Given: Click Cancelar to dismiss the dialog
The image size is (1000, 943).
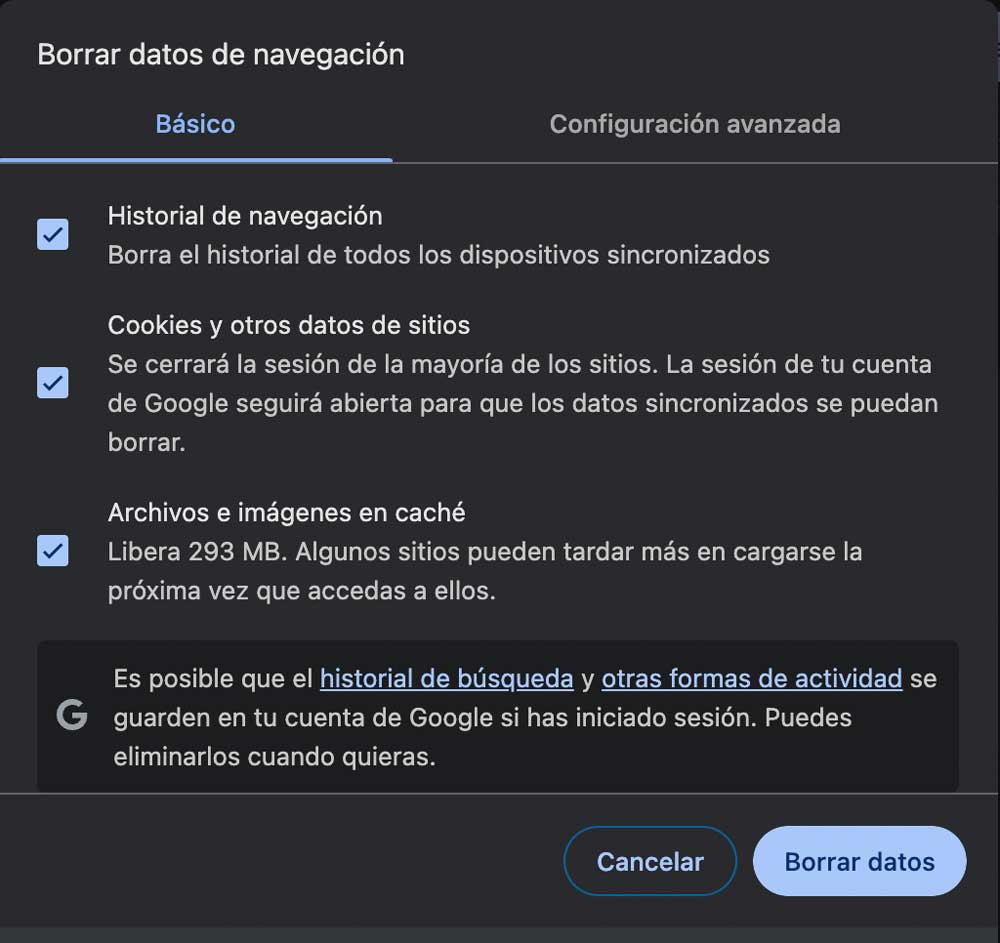Looking at the screenshot, I should point(650,861).
